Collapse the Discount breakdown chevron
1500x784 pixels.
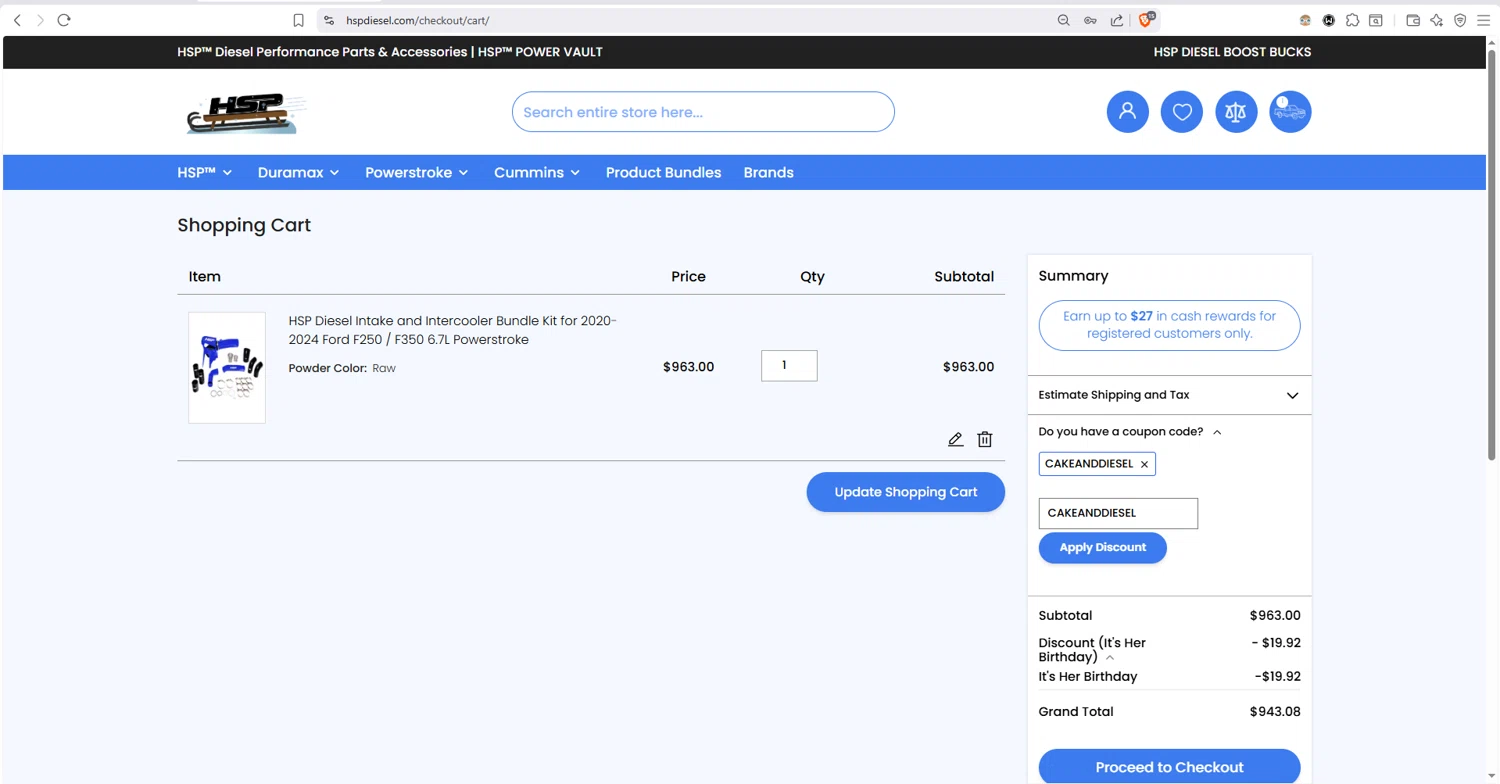click(1110, 658)
